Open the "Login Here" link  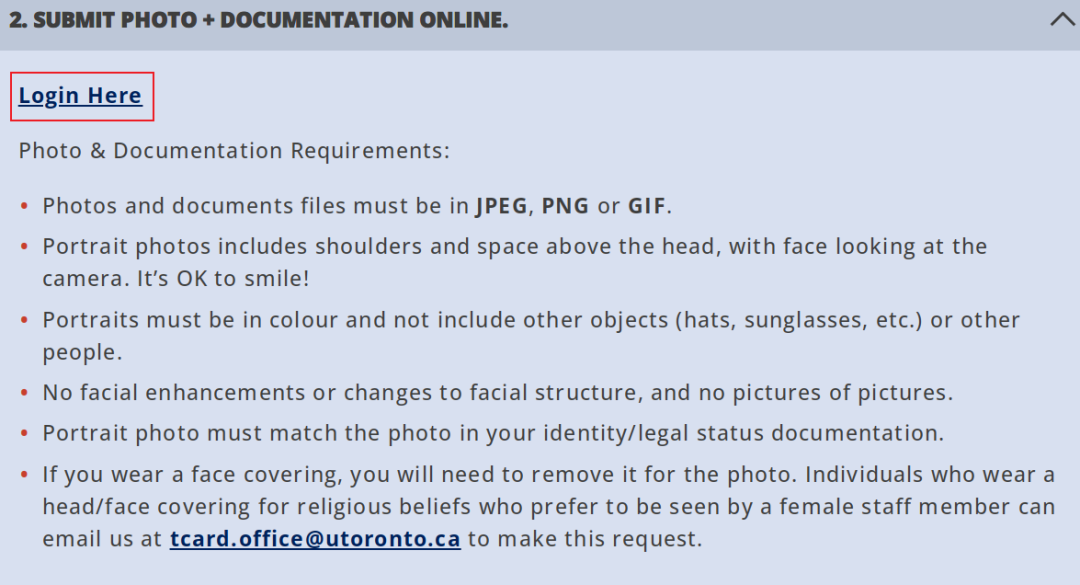coord(80,96)
